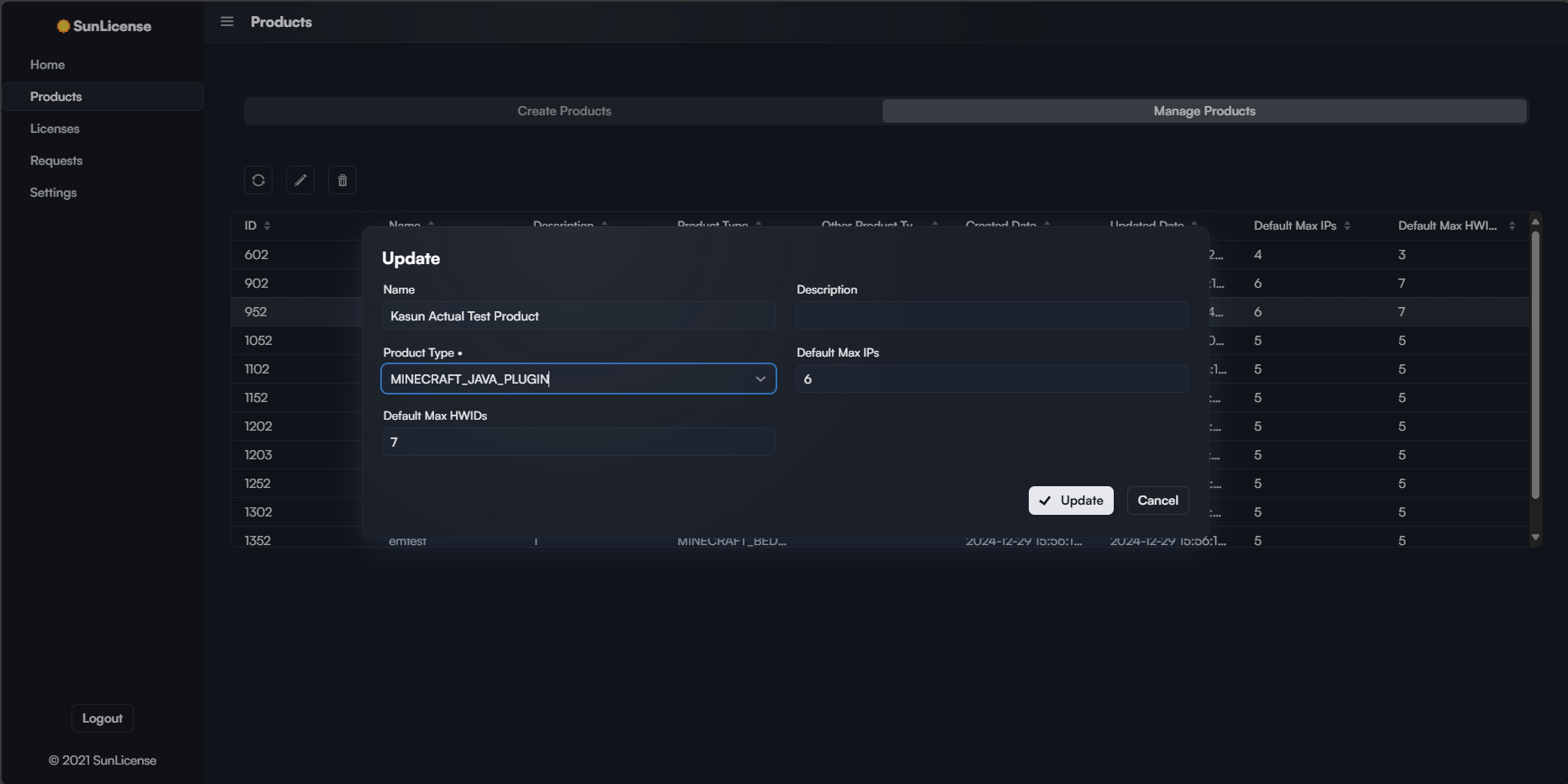
Task: Click the © 2021 SunLicense footer text
Action: pyautogui.click(x=103, y=760)
